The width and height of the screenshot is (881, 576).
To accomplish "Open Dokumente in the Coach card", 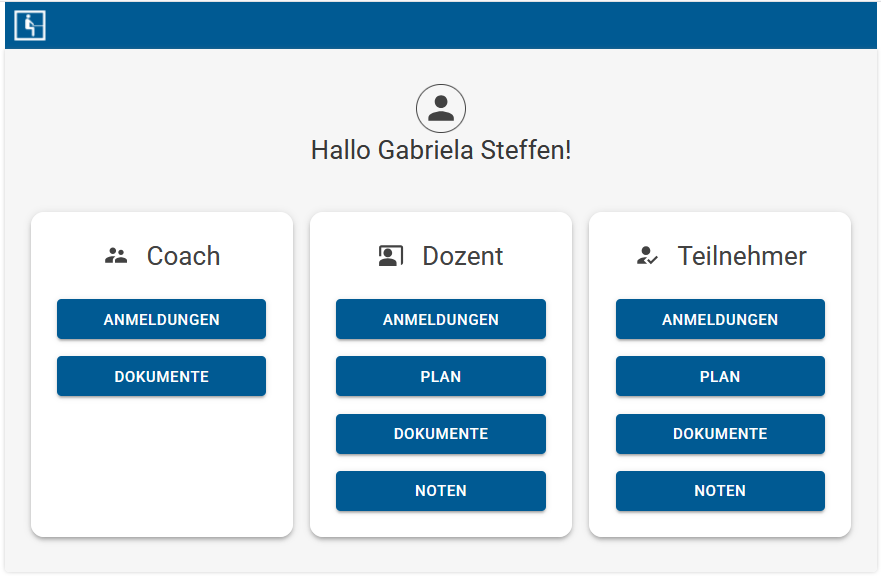I will (x=161, y=376).
